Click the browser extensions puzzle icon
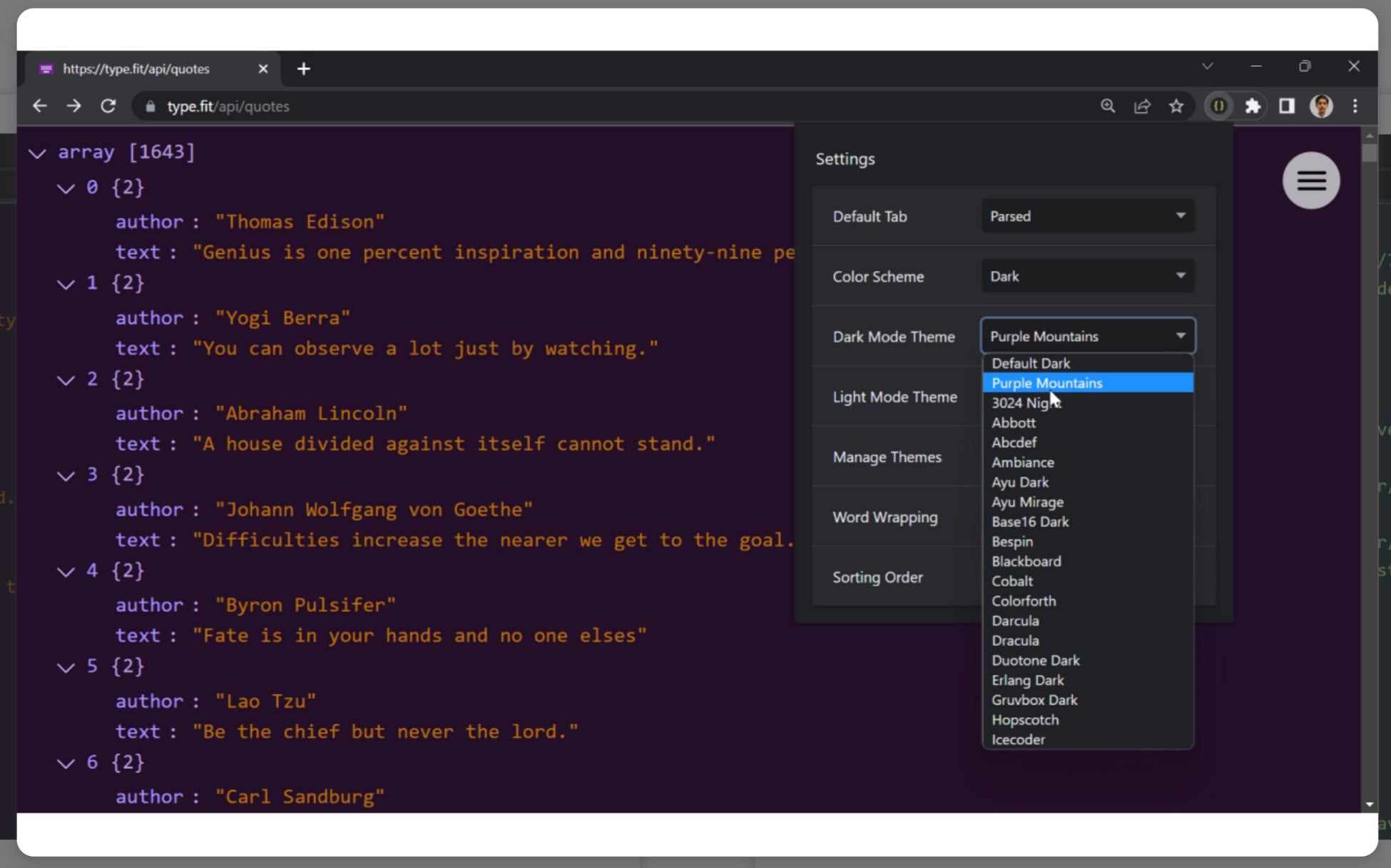Viewport: 1391px width, 868px height. point(1253,106)
